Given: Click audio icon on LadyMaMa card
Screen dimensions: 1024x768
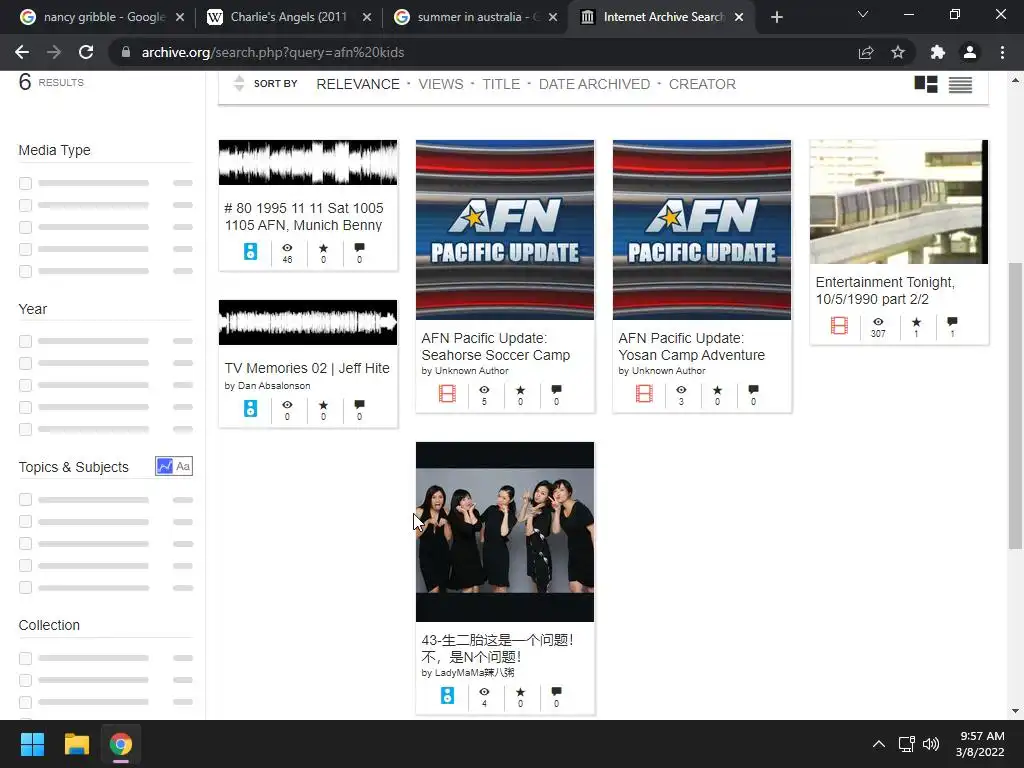Looking at the screenshot, I should 447,696.
